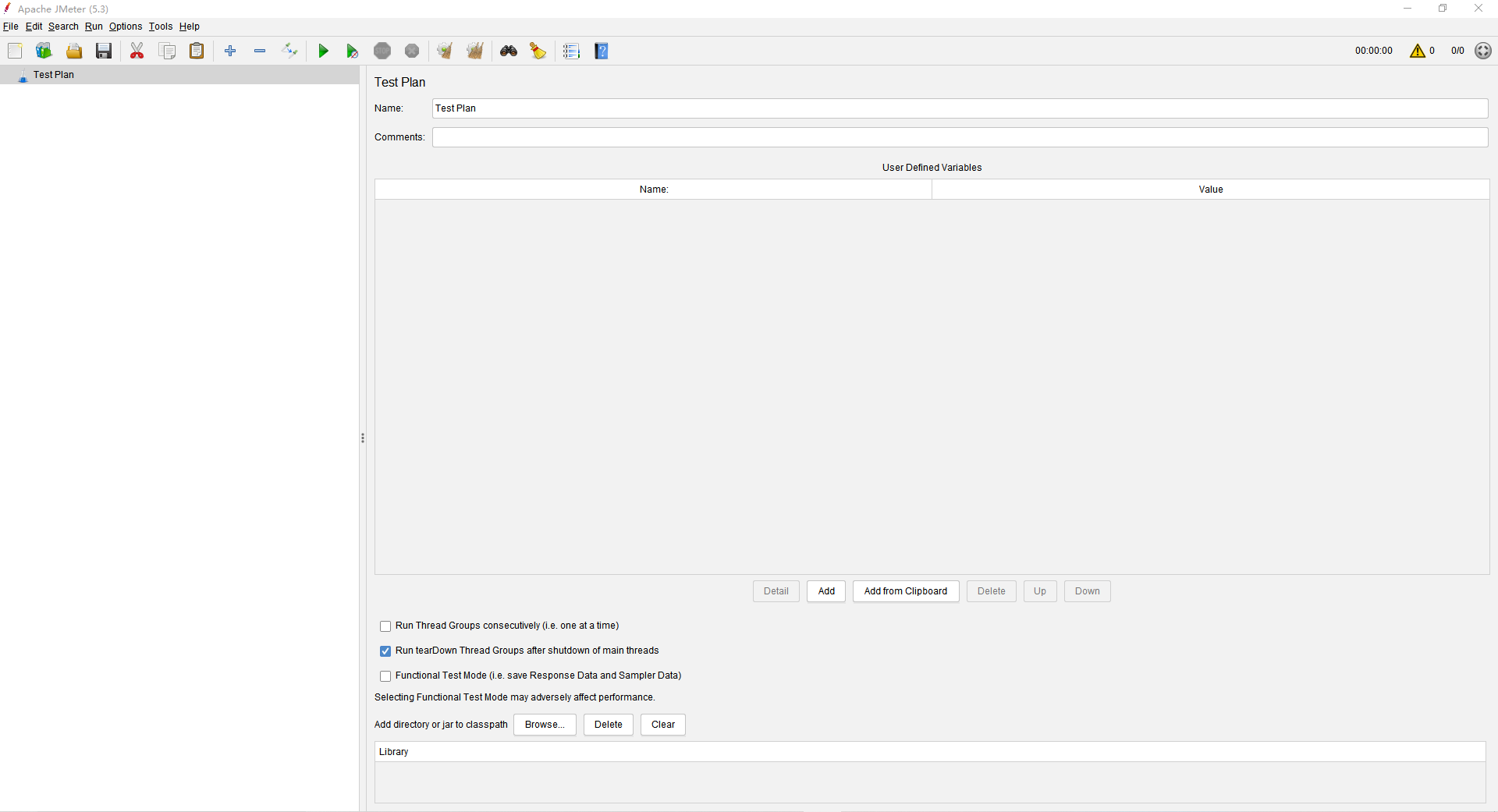Screen dimensions: 1498x812
Task: Collapse all tree nodes with minus icon
Action: pyautogui.click(x=260, y=51)
